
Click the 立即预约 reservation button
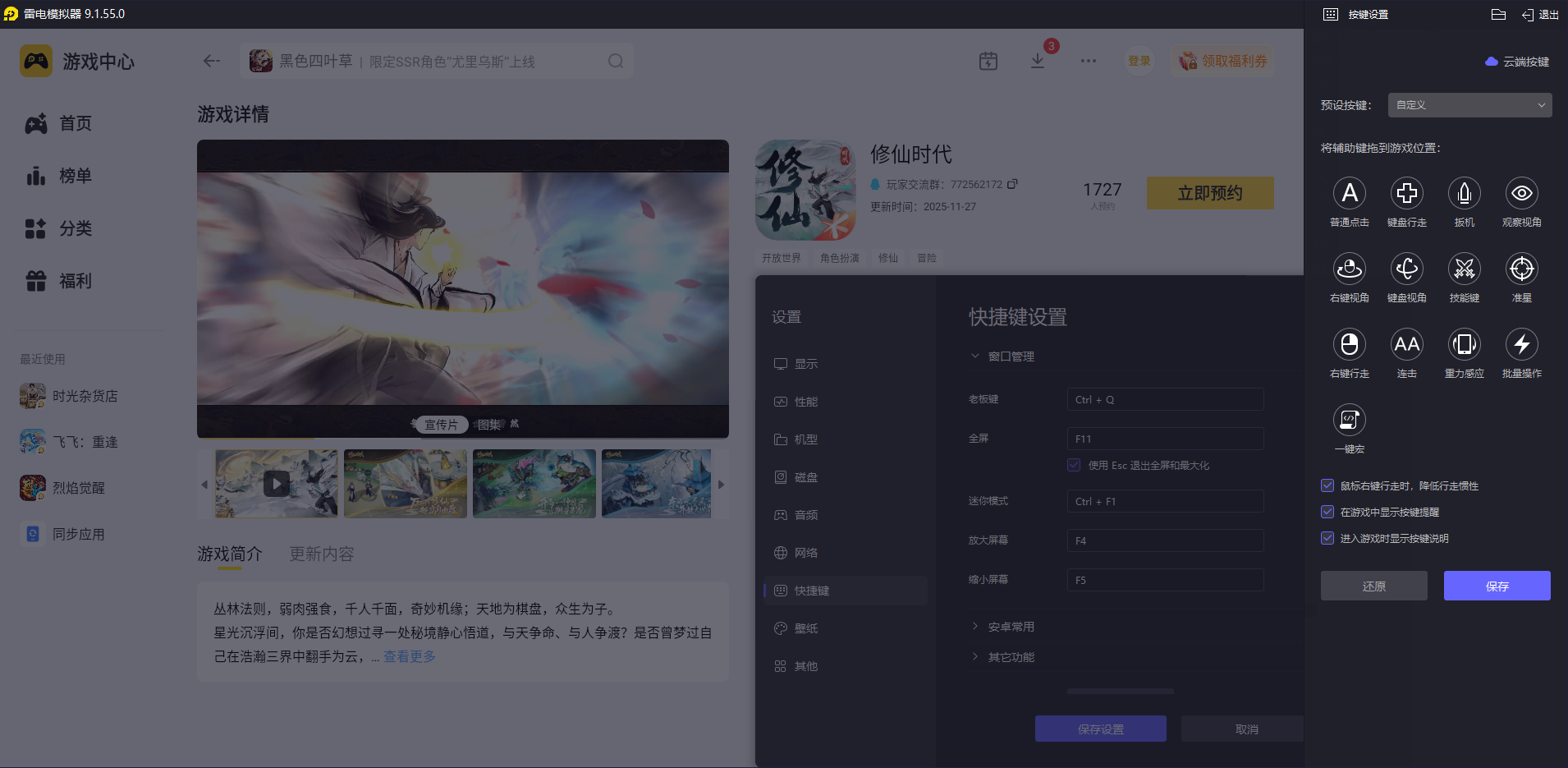(1209, 192)
